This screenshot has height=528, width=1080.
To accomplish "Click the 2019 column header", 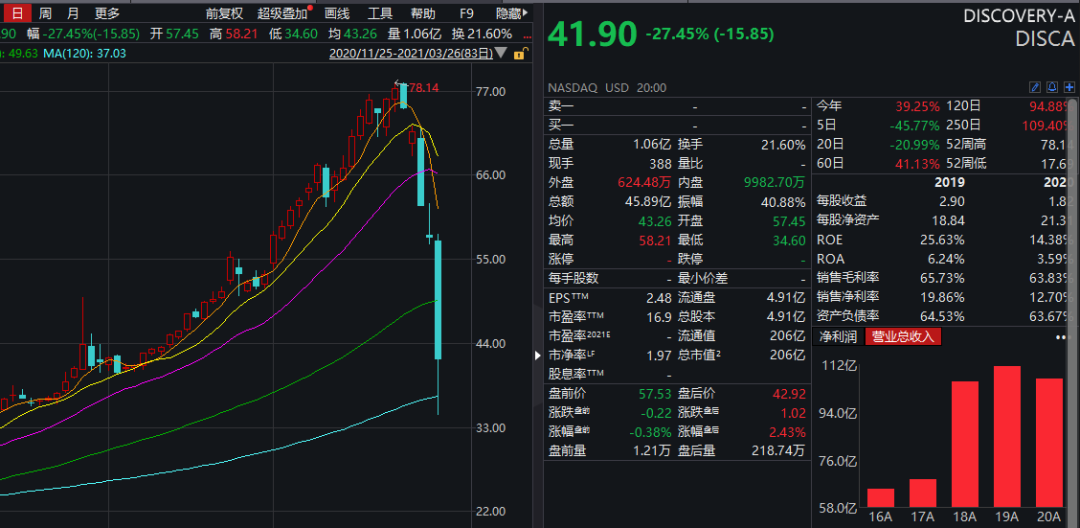I will pyautogui.click(x=949, y=182).
